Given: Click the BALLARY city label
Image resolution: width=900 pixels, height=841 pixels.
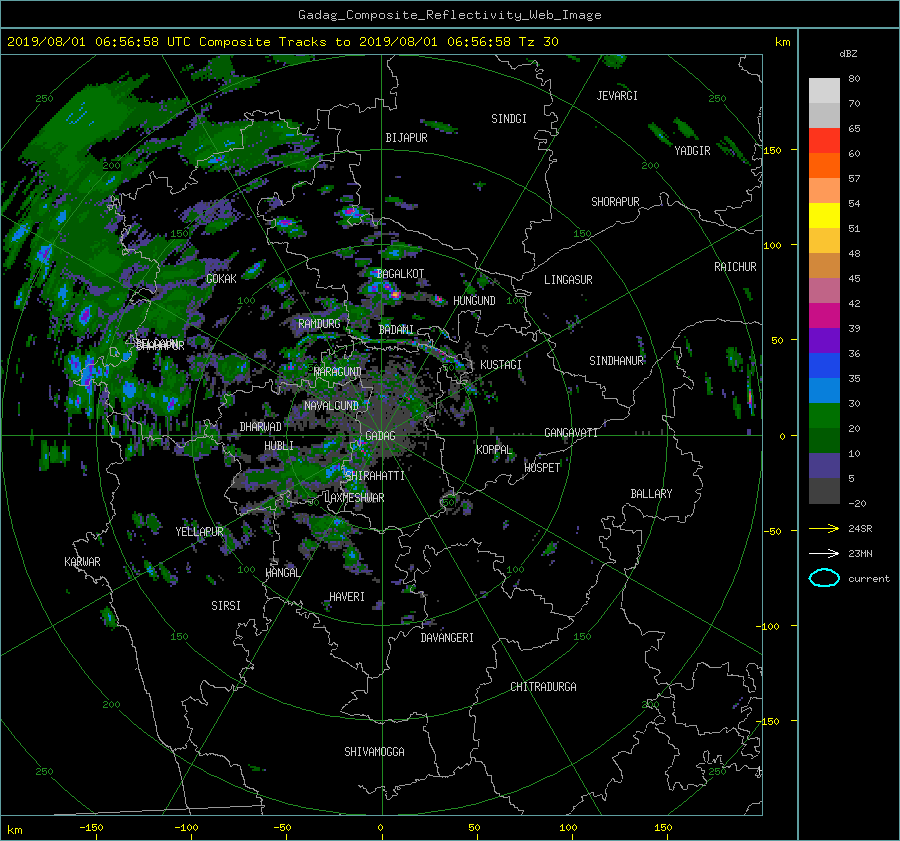Looking at the screenshot, I should coord(651,494).
